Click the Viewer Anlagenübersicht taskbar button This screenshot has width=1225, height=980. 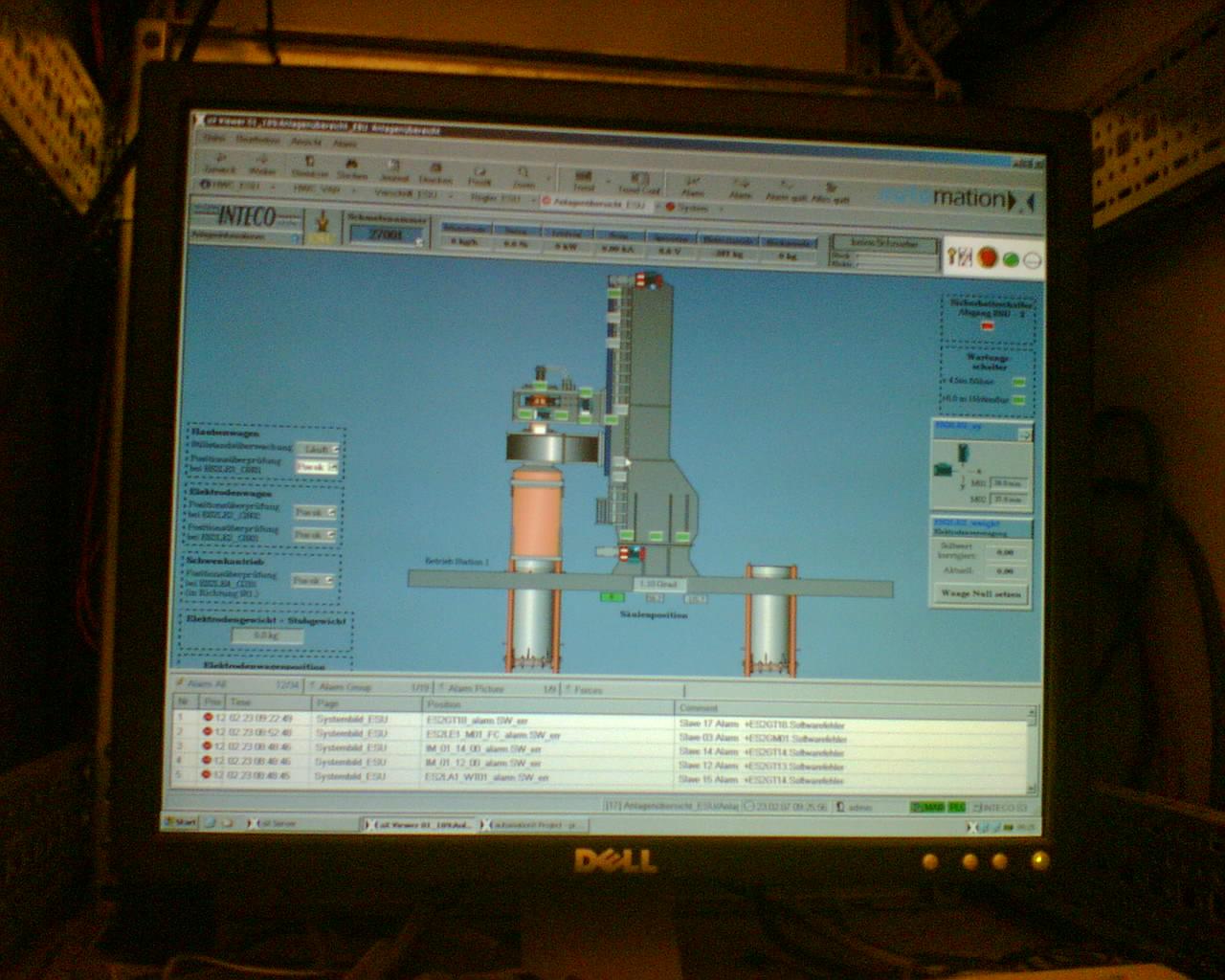click(419, 825)
